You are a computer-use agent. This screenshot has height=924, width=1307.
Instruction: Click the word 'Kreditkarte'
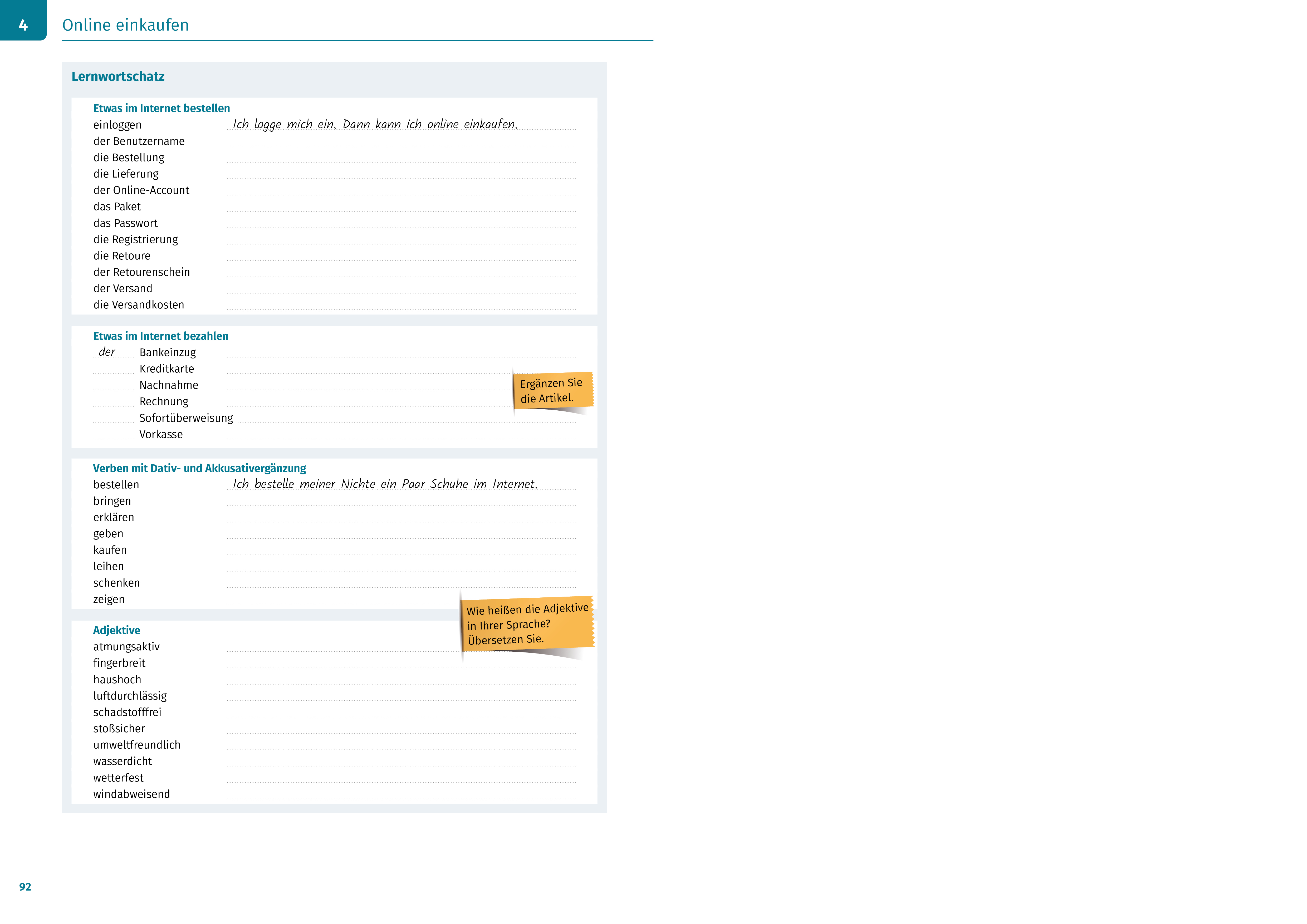click(167, 369)
